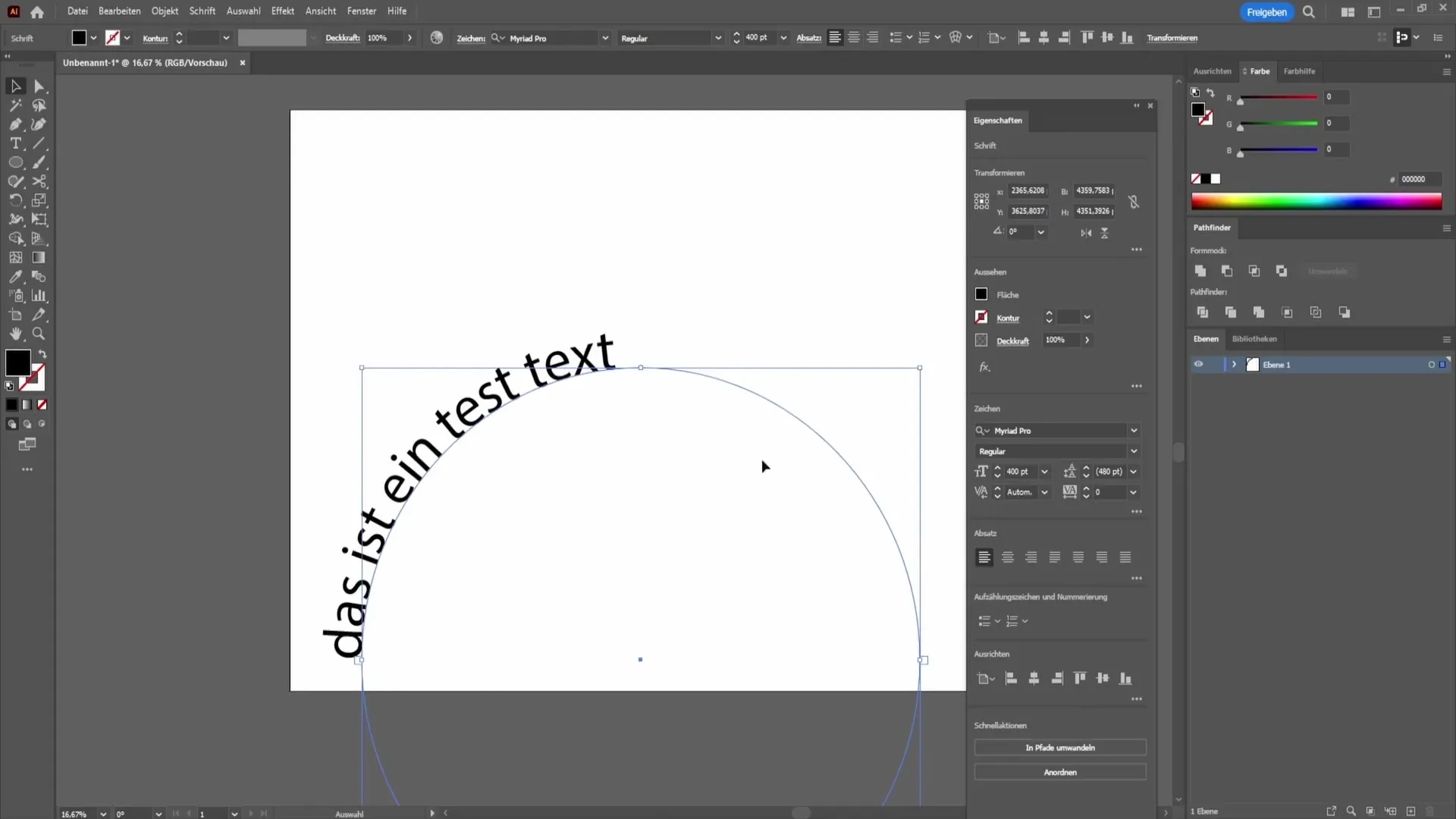1456x819 pixels.
Task: Click the Divide icon under Pathfinder
Action: (x=1203, y=312)
